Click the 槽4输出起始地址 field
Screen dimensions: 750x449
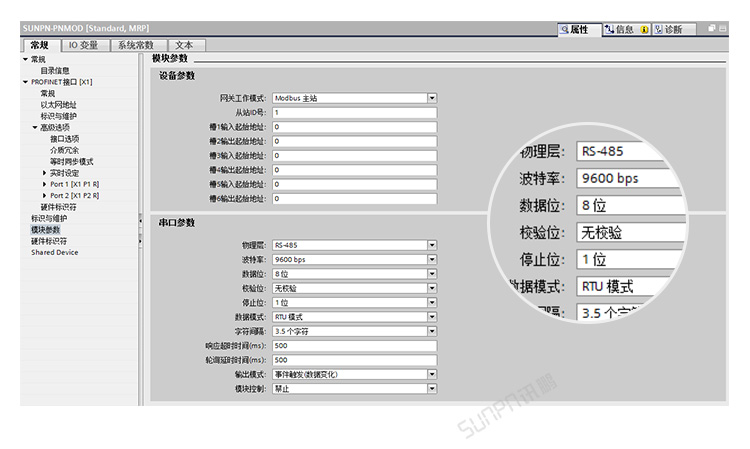(354, 170)
